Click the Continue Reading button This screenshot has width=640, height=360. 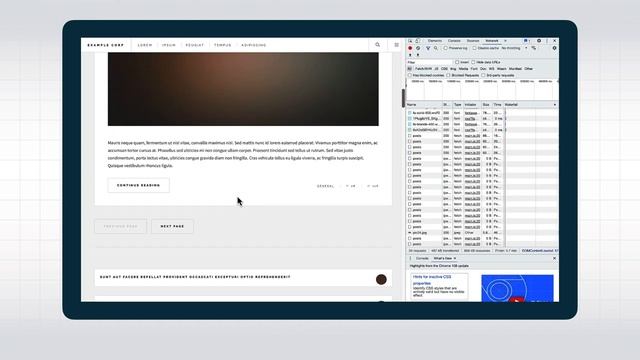coord(138,185)
